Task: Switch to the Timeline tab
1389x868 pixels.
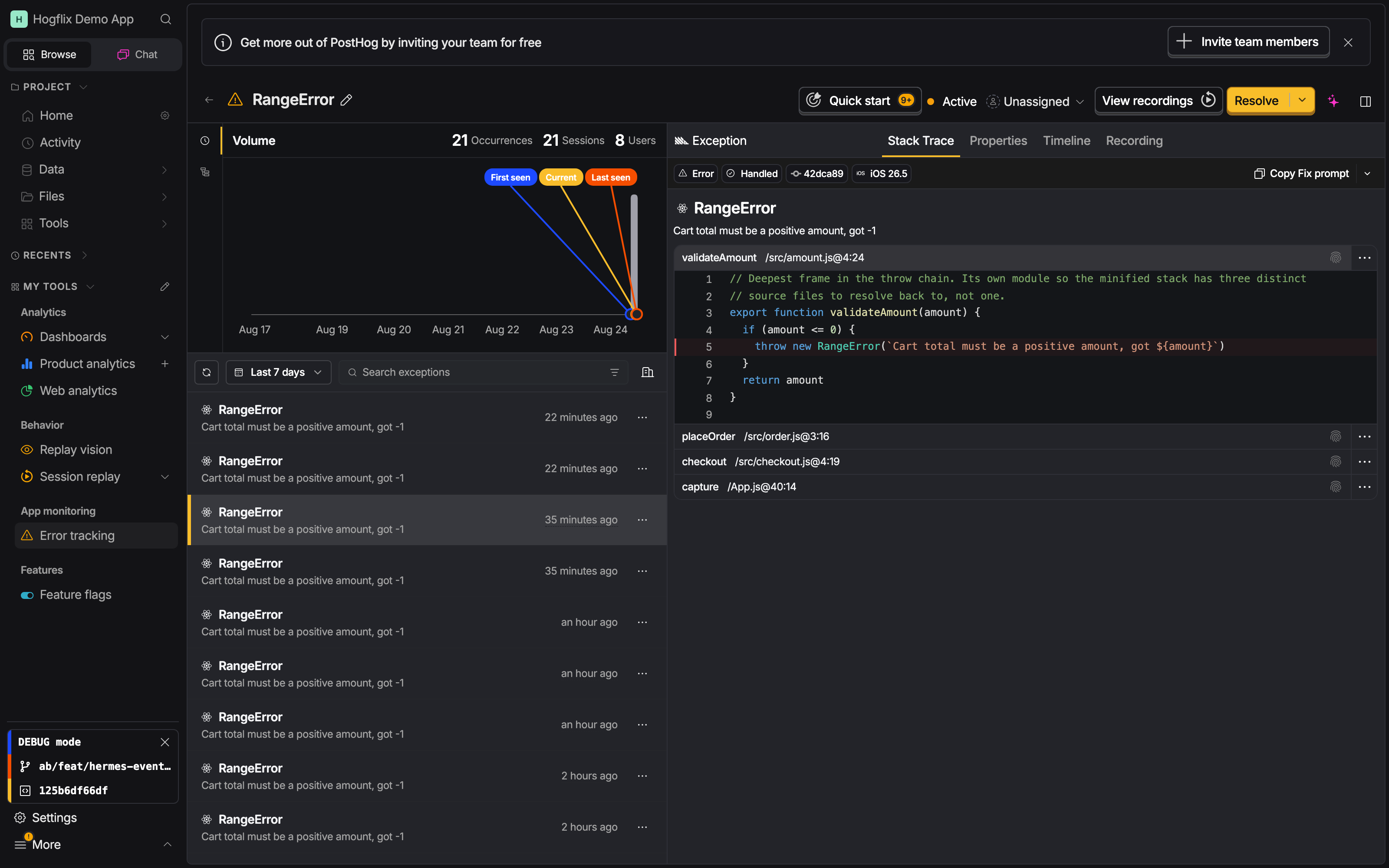Action: click(1066, 141)
